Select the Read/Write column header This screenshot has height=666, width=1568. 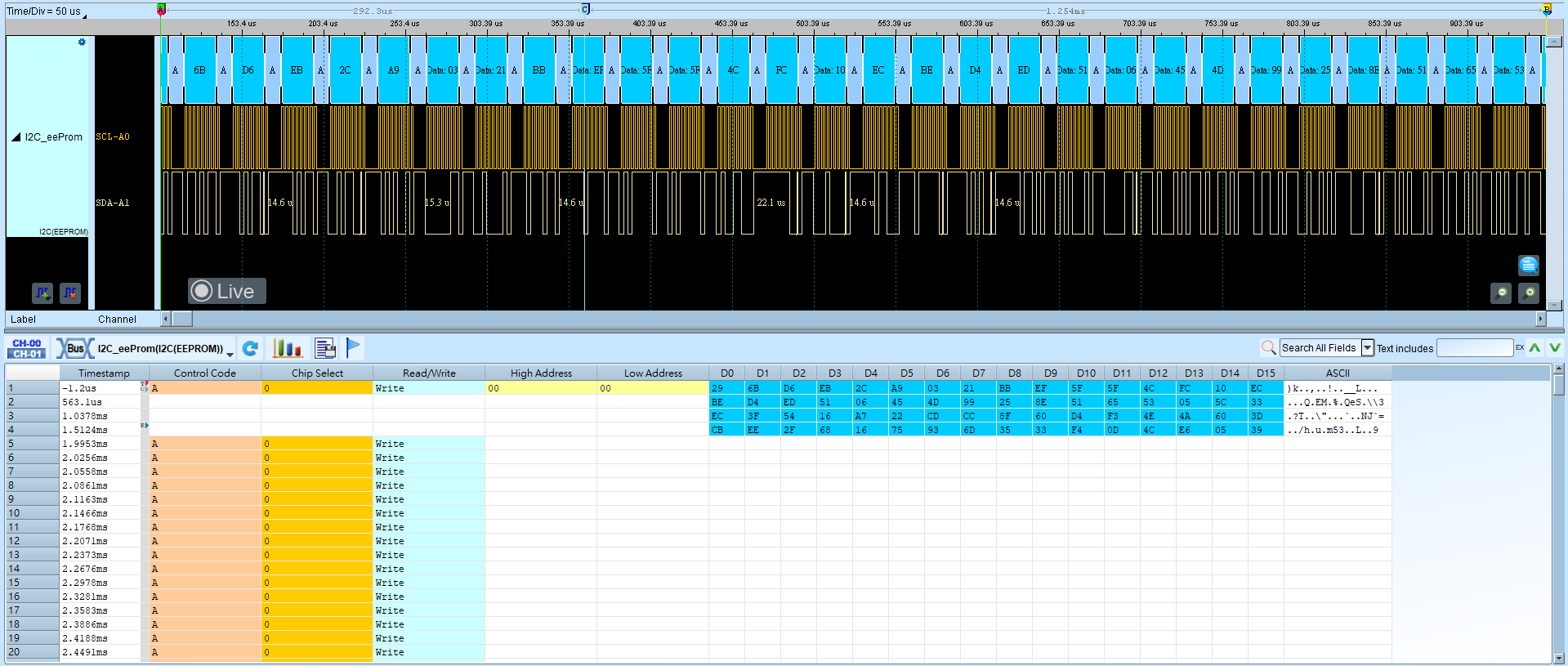click(429, 373)
